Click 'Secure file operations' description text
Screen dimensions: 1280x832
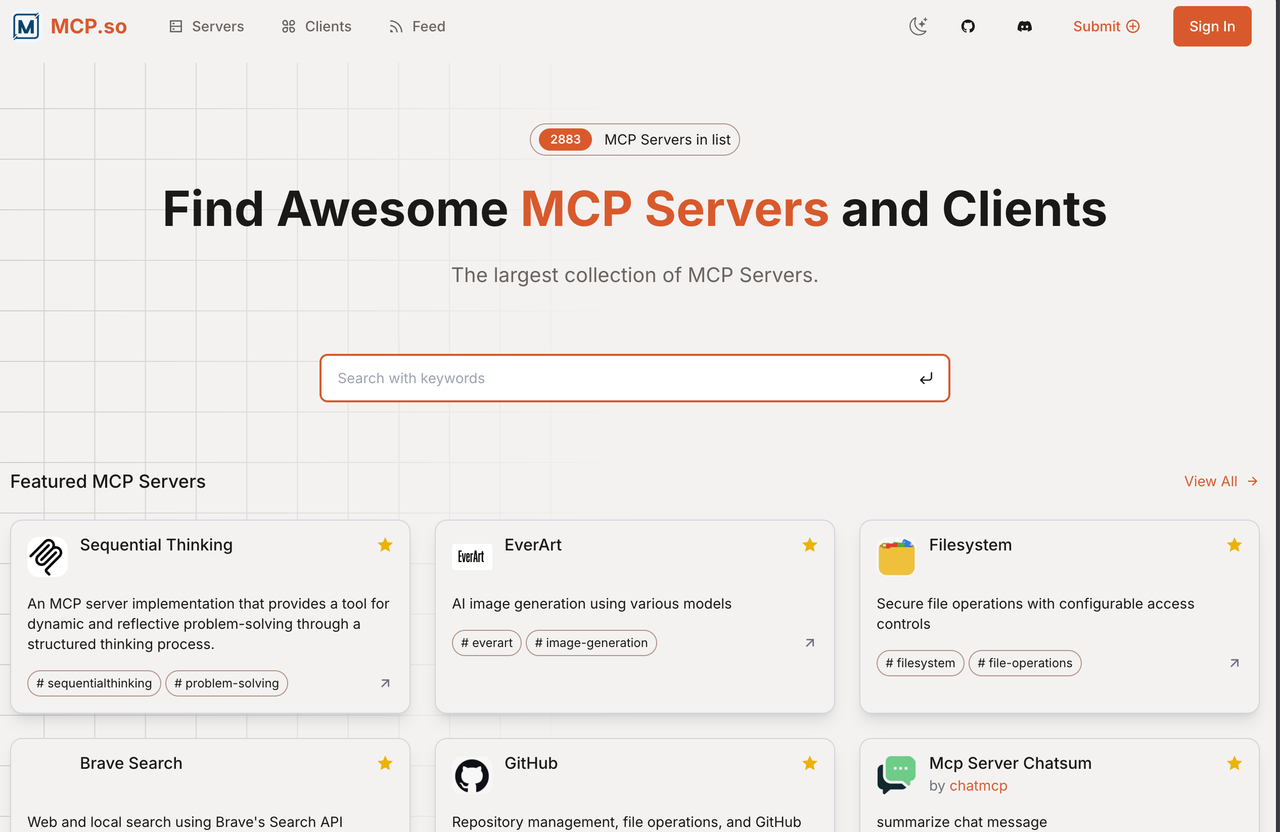pos(1035,614)
